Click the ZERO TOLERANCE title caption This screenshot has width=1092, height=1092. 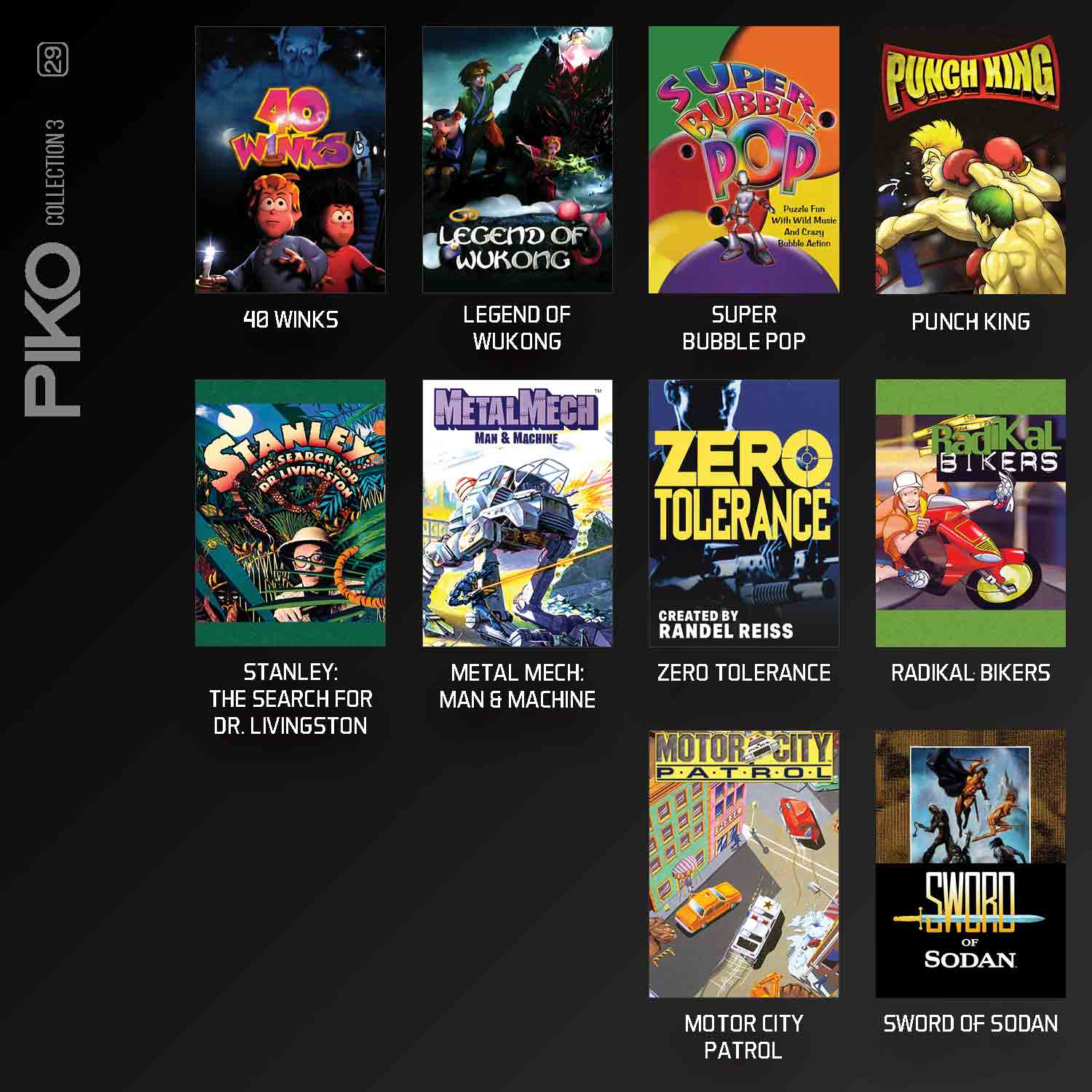pos(744,673)
